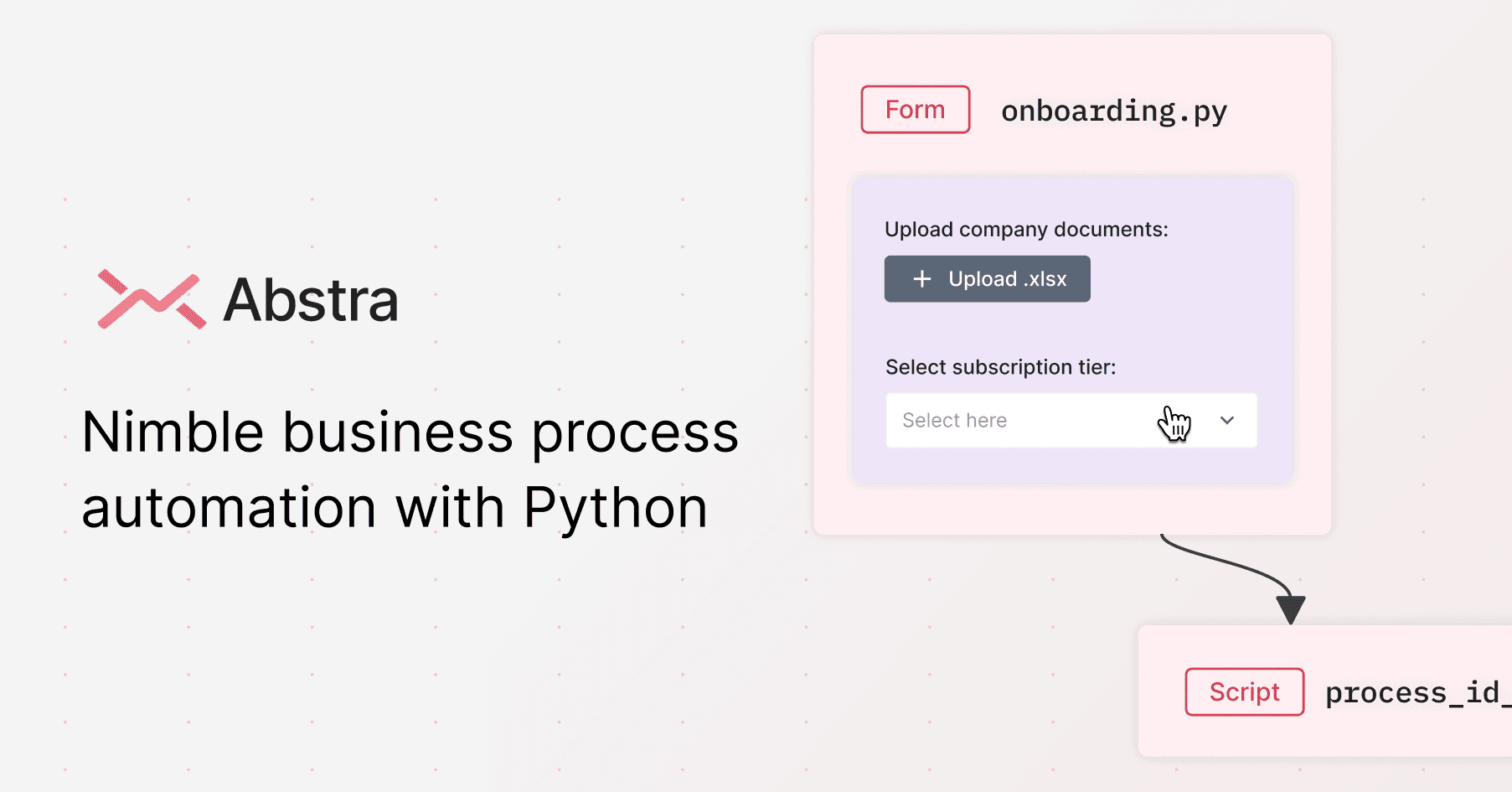Click the "automation with Python" headline line
Screen dimensions: 1512x792
[x=395, y=508]
